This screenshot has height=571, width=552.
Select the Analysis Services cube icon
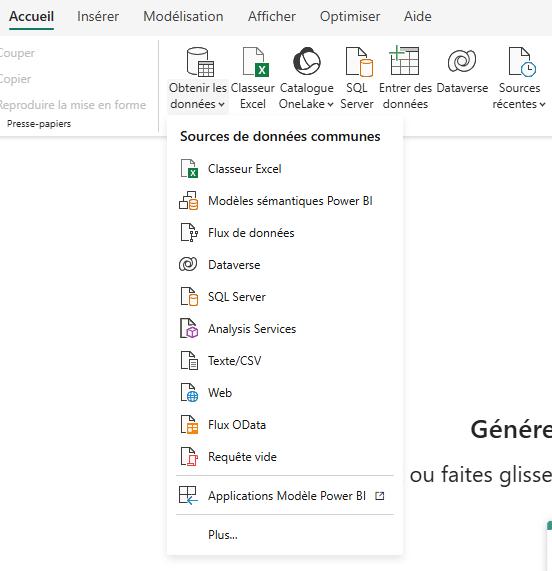189,328
